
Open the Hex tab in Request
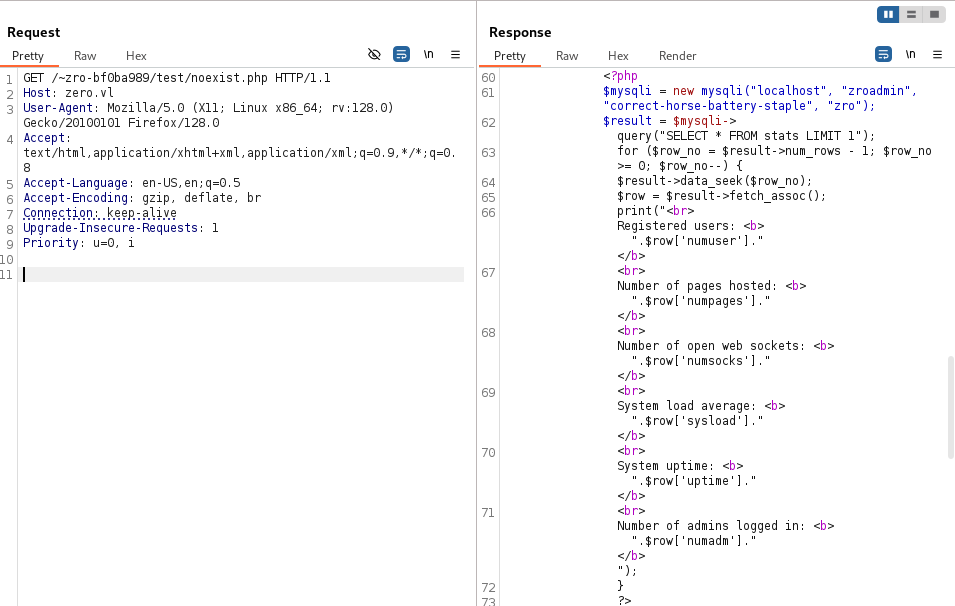[x=136, y=56]
